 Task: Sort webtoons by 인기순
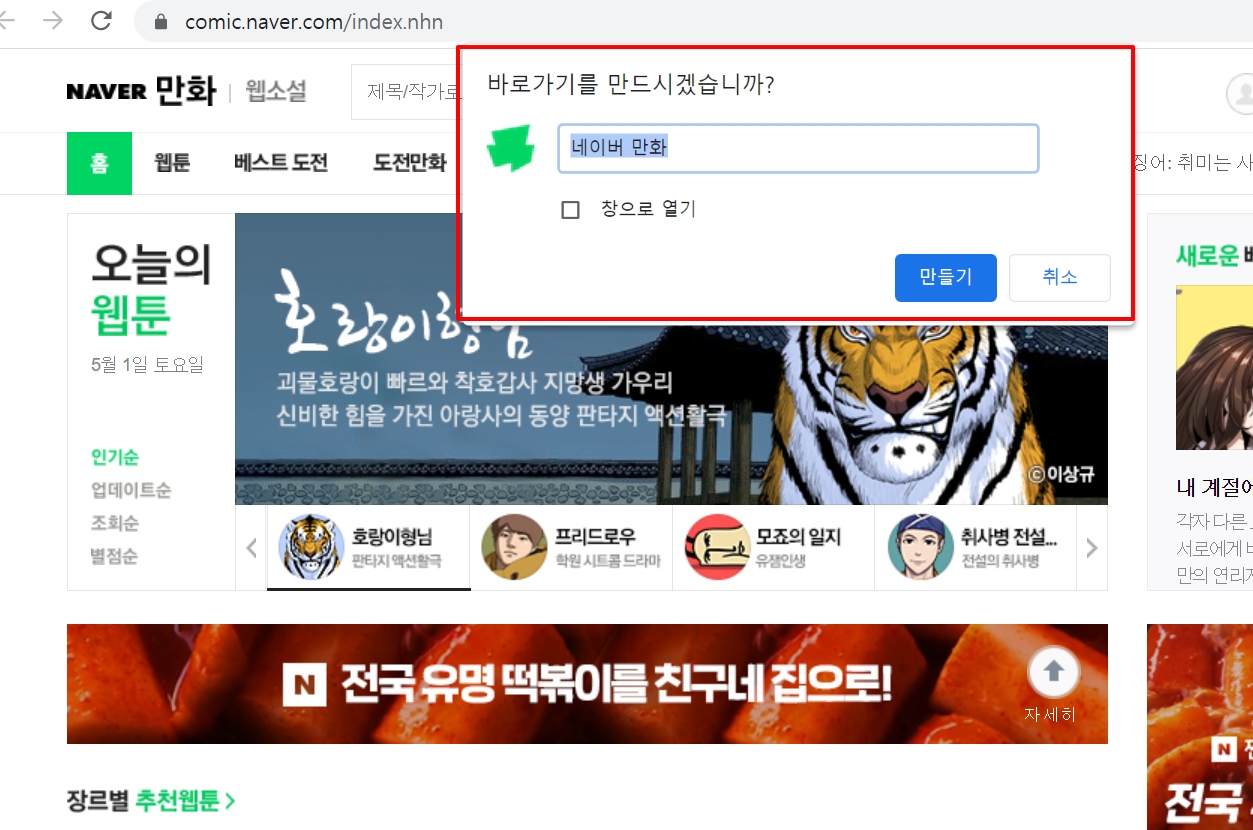click(115, 457)
